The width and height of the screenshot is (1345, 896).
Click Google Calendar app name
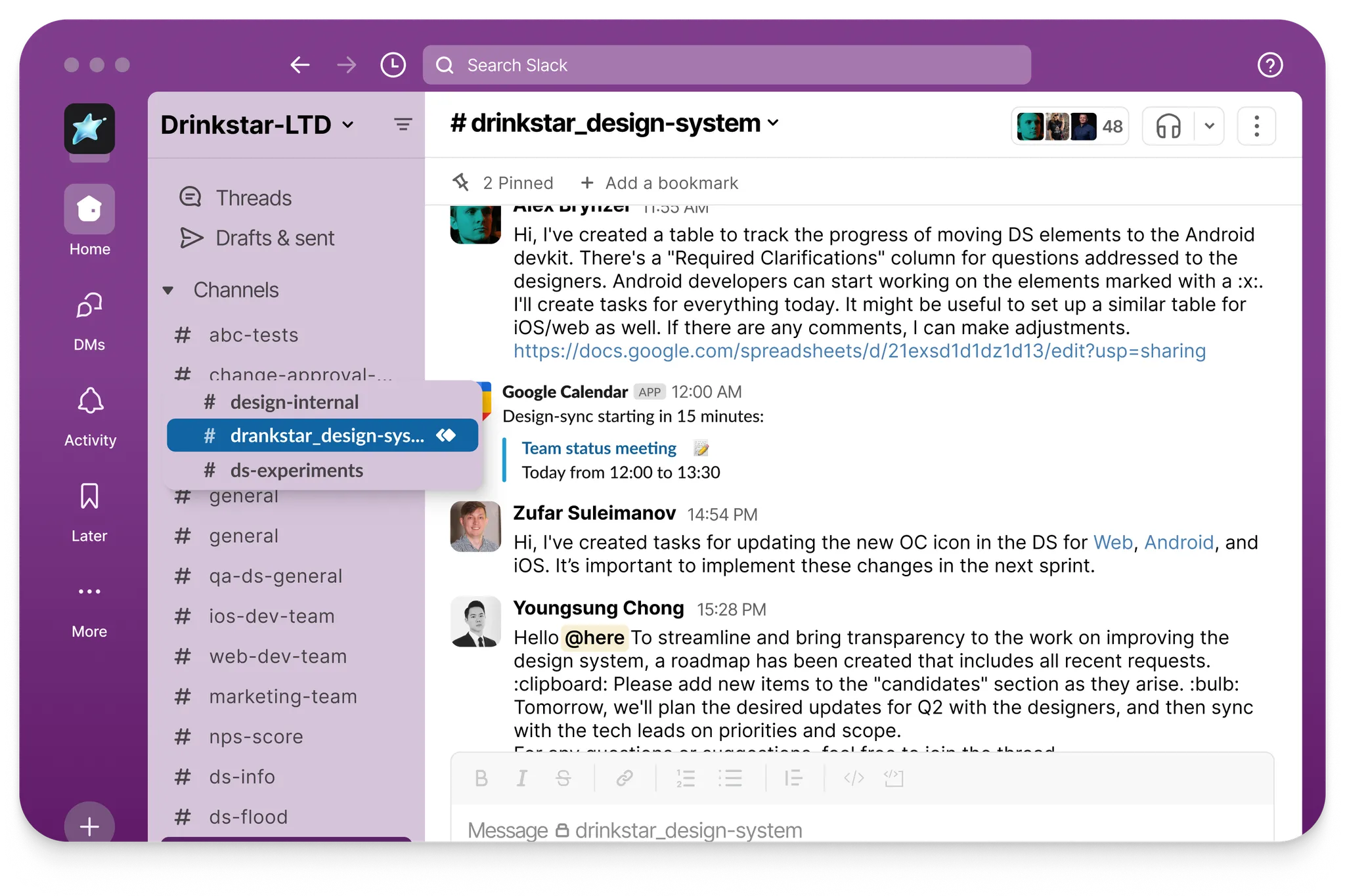click(x=565, y=392)
